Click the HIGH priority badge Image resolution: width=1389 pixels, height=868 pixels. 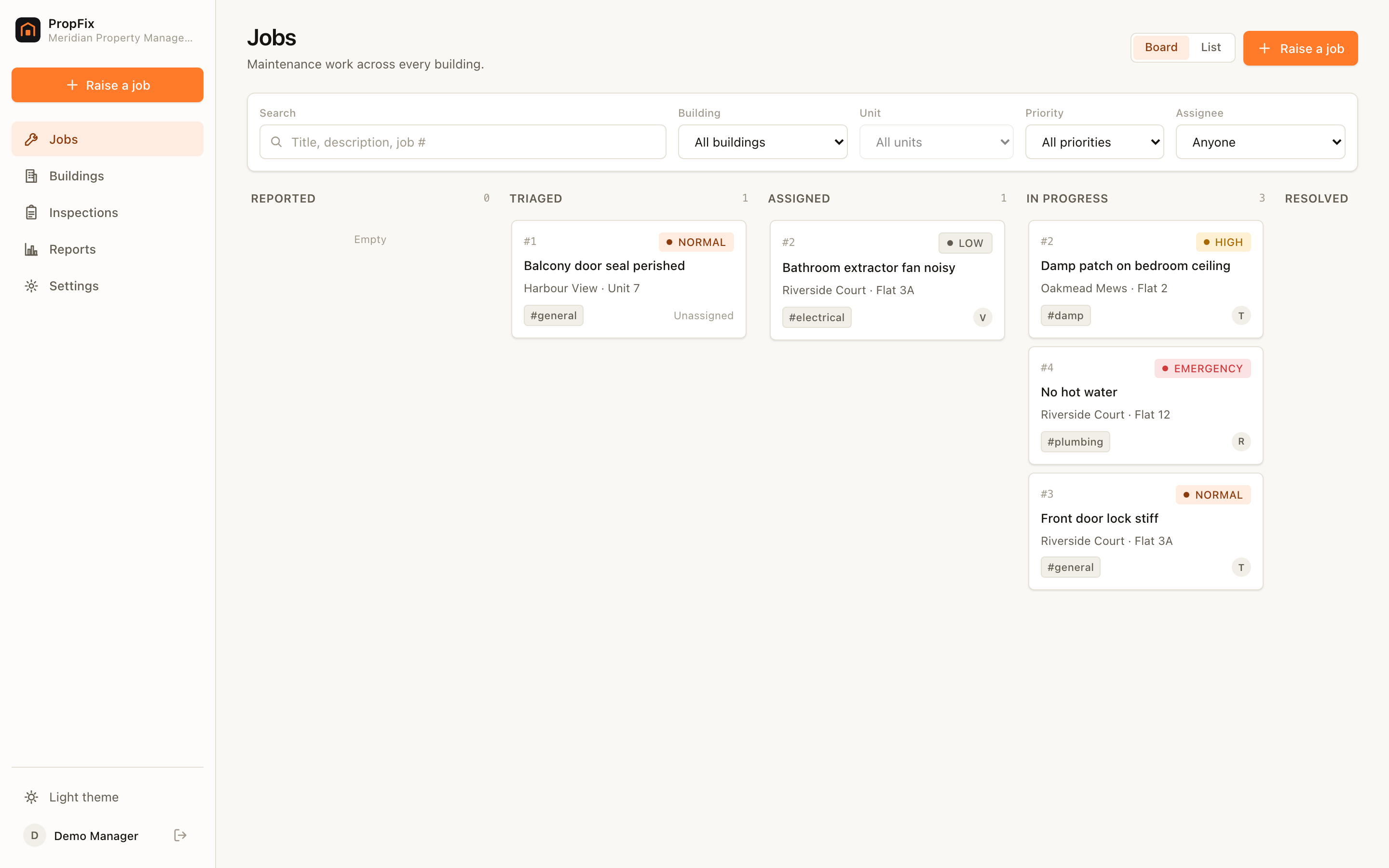tap(1223, 242)
